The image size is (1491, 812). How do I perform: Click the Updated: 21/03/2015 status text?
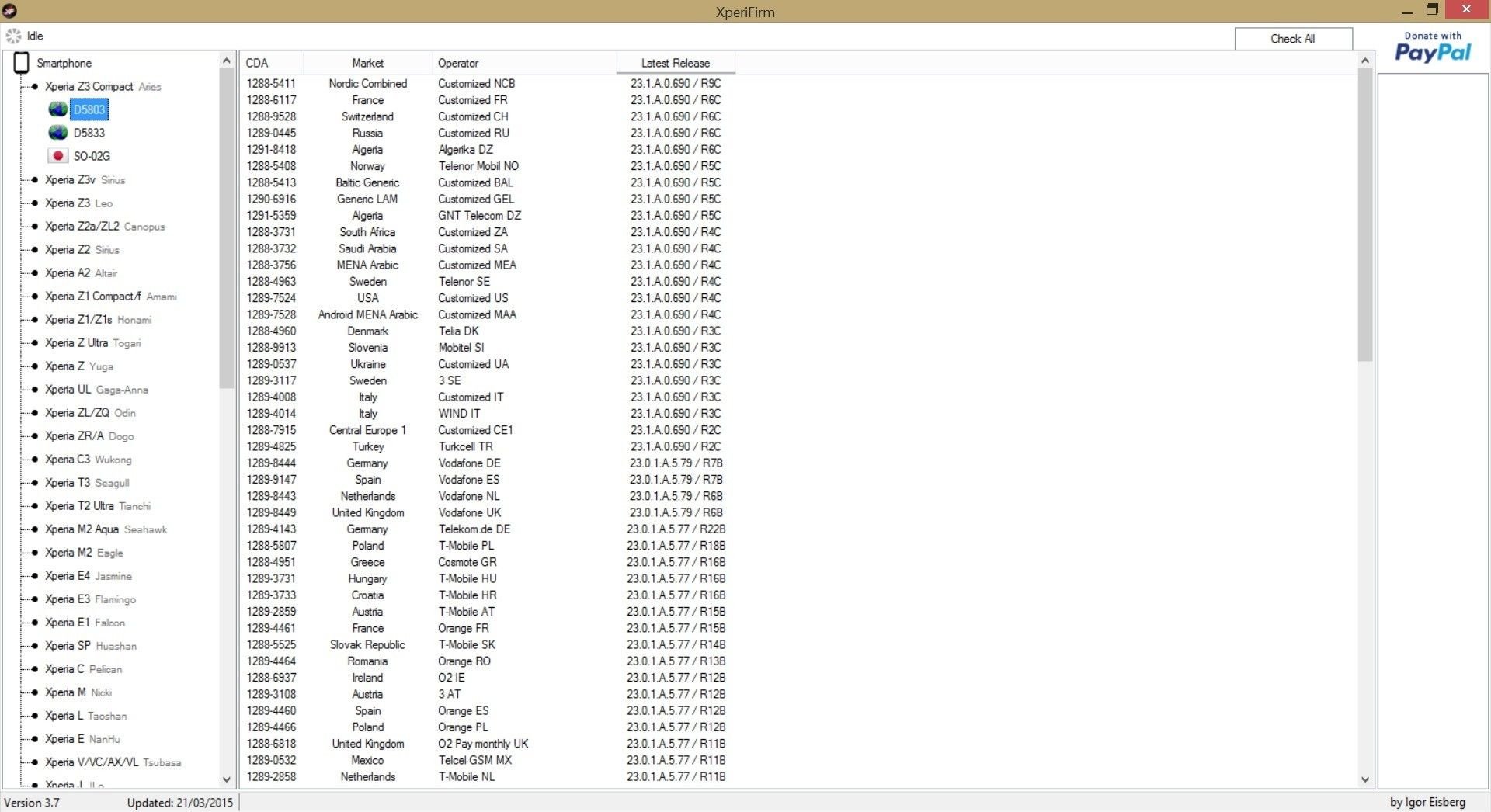pos(180,803)
